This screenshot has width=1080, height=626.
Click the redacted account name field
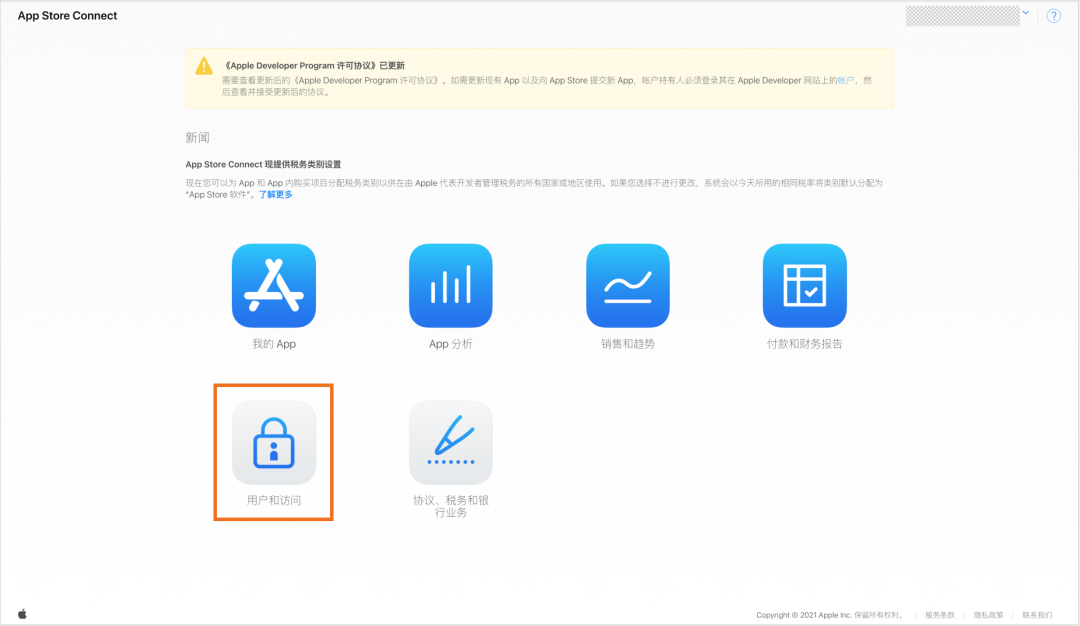point(962,16)
